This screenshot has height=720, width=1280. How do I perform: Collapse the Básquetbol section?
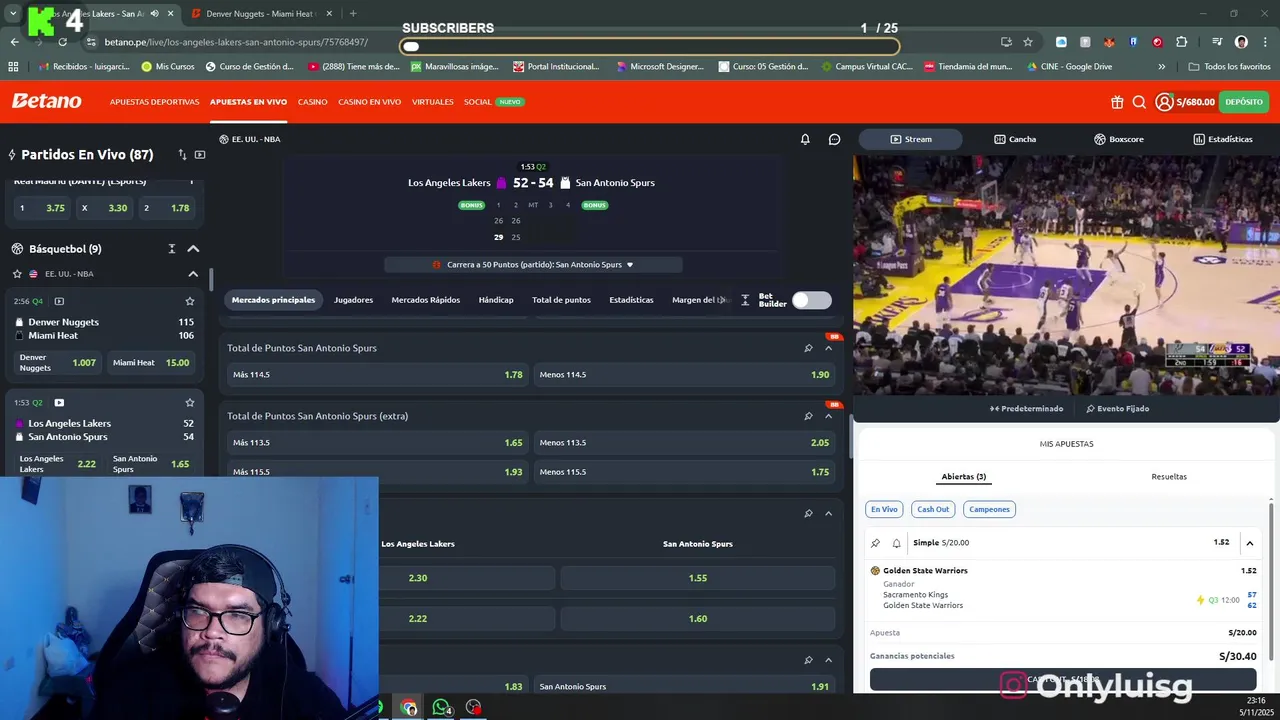pyautogui.click(x=193, y=249)
